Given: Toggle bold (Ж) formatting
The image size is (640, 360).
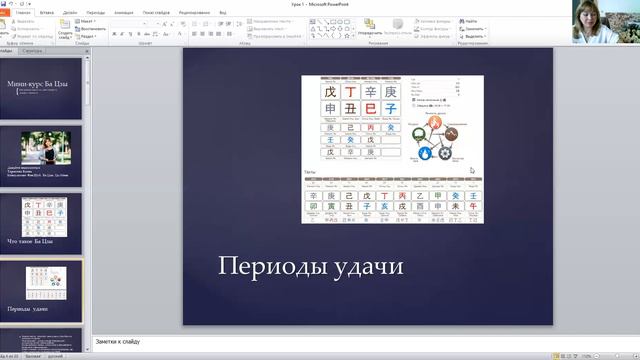Looking at the screenshot, I should [114, 34].
